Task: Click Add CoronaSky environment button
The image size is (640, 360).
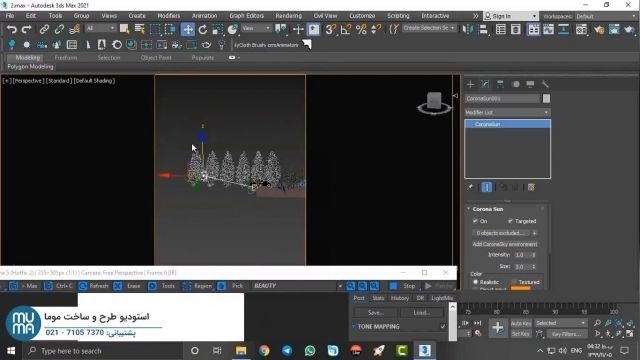Action: [505, 244]
